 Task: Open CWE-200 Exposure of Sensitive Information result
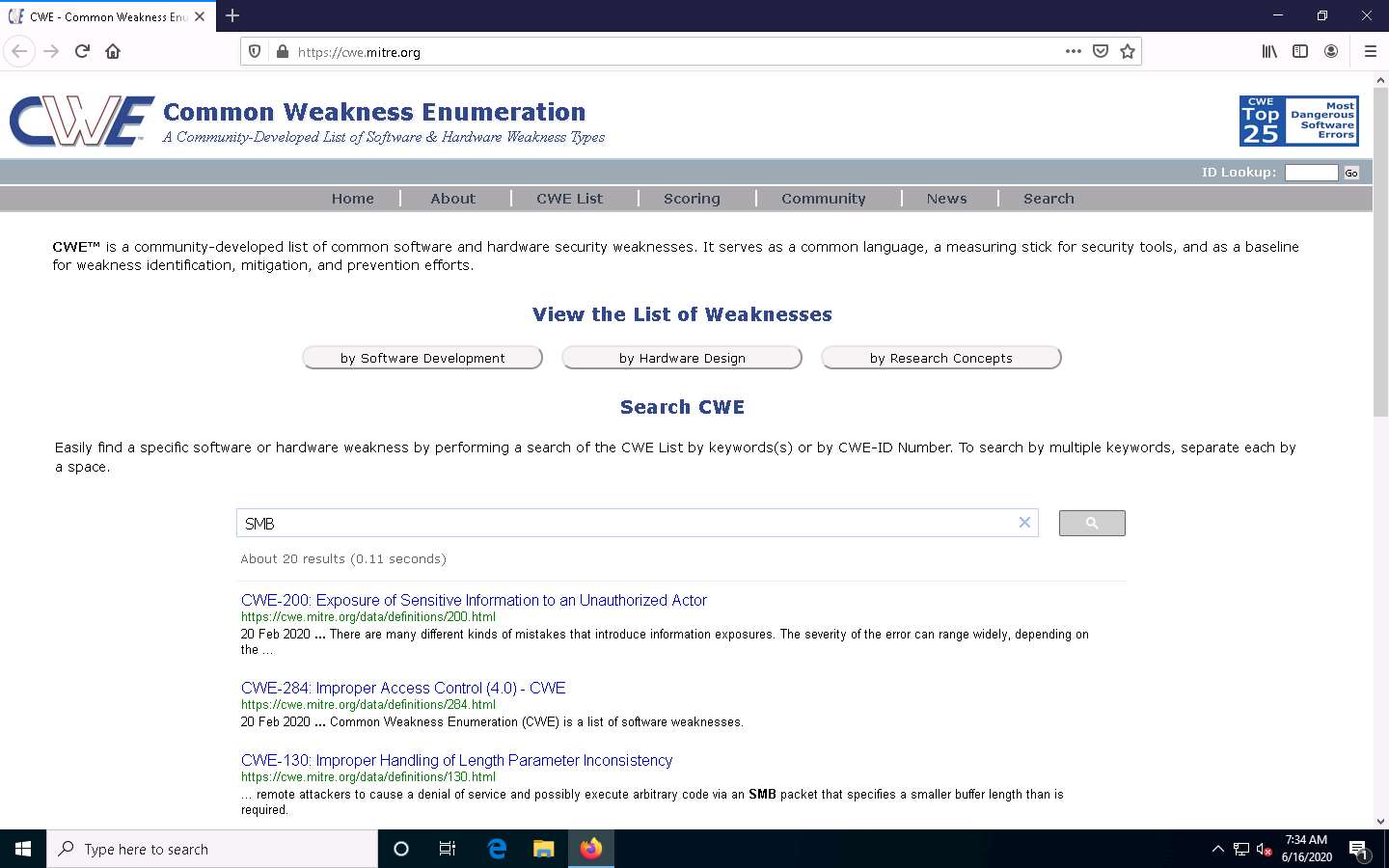click(474, 600)
